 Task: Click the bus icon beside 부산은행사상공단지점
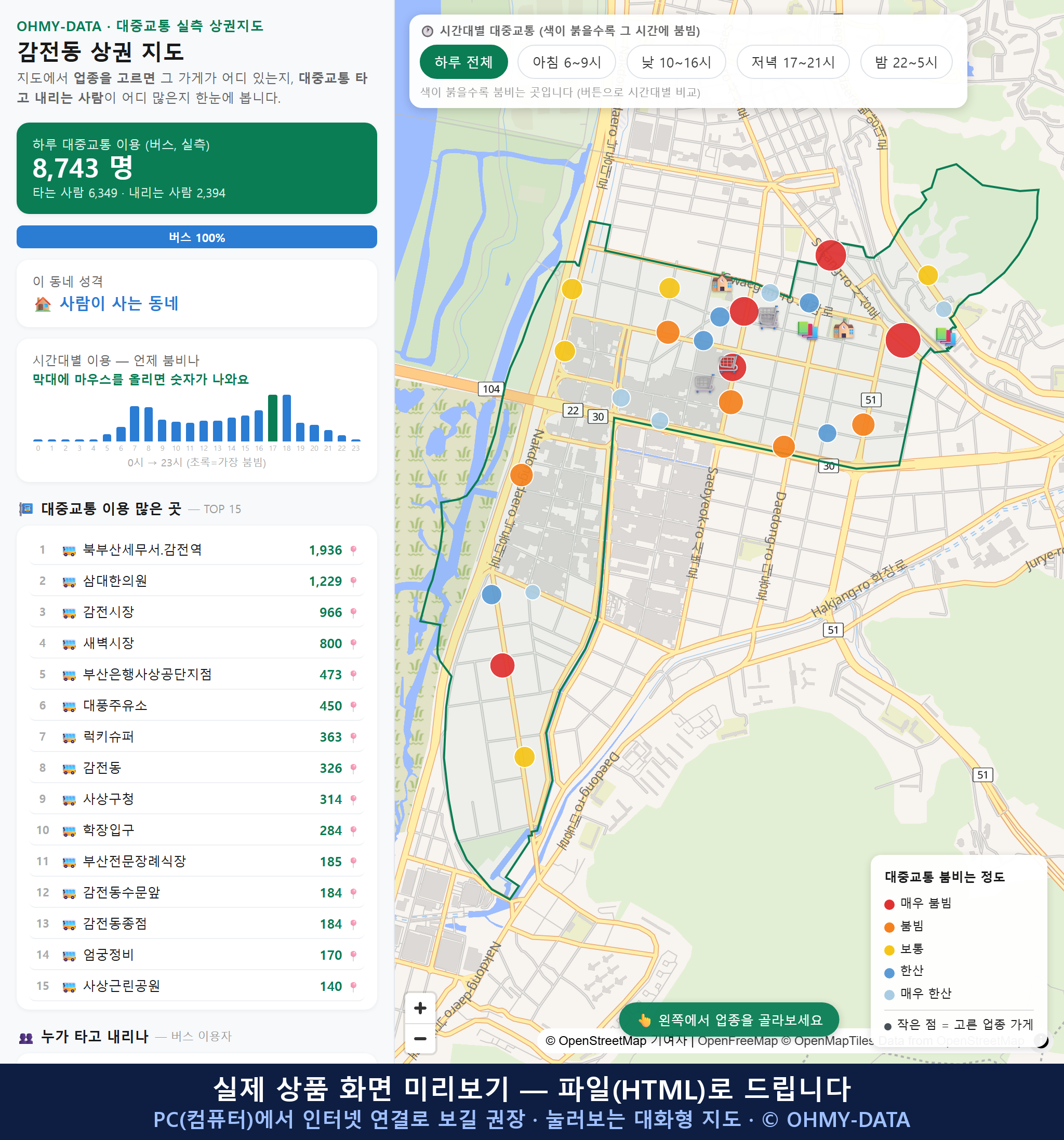[69, 675]
